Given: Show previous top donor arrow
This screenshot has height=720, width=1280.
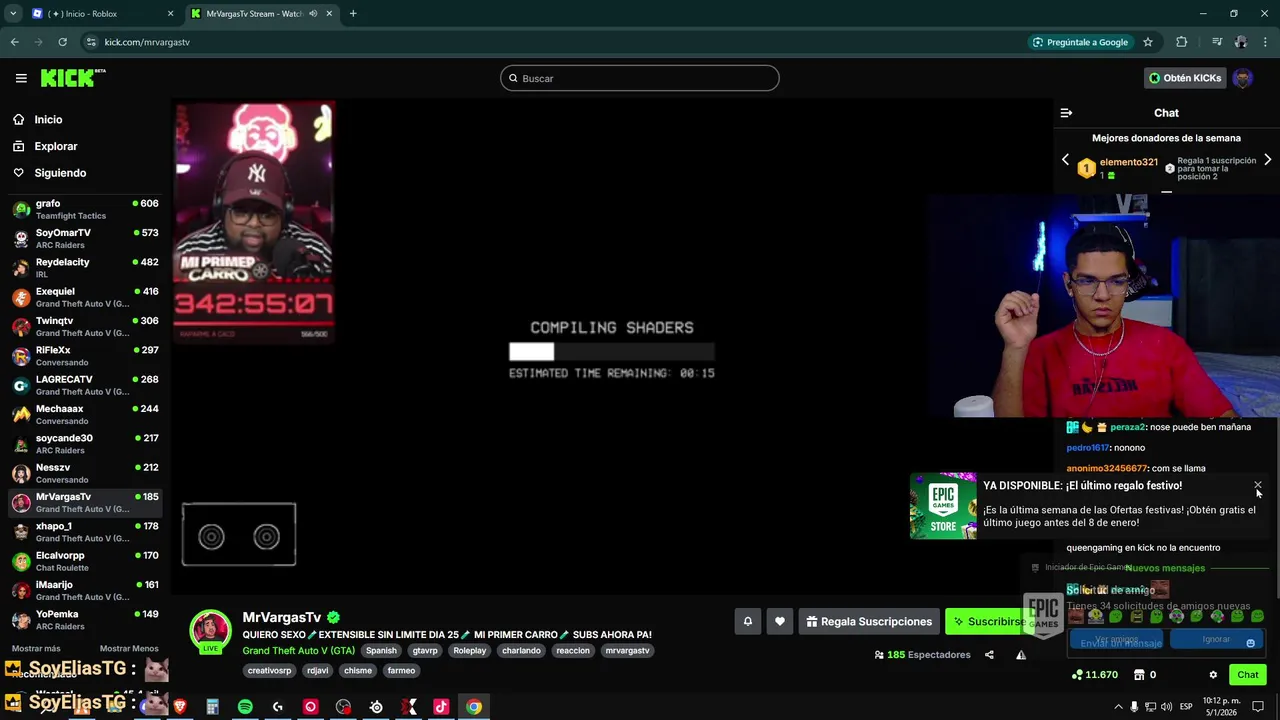Looking at the screenshot, I should pyautogui.click(x=1065, y=160).
